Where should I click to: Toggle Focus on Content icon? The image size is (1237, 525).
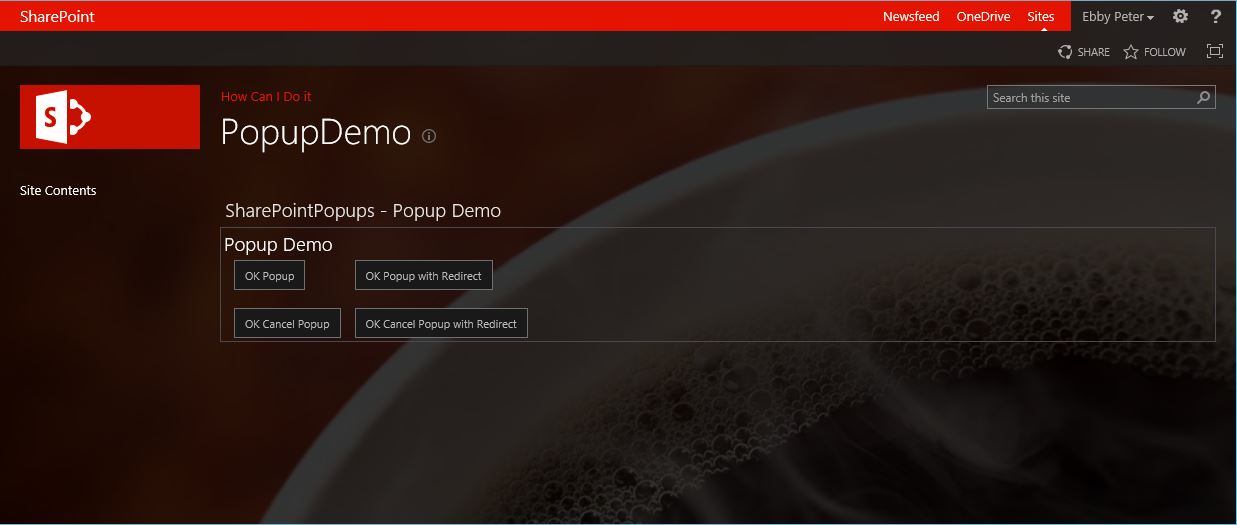(x=1215, y=52)
